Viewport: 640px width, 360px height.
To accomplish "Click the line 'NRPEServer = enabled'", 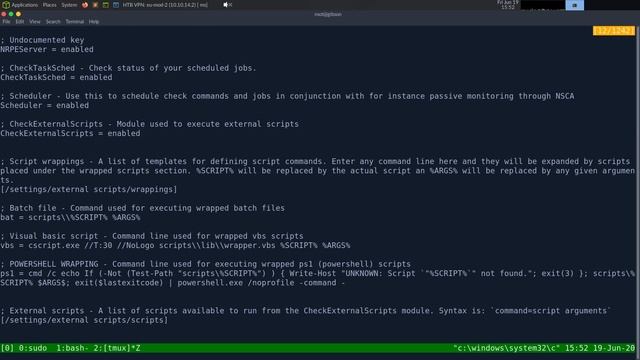I will pyautogui.click(x=47, y=49).
